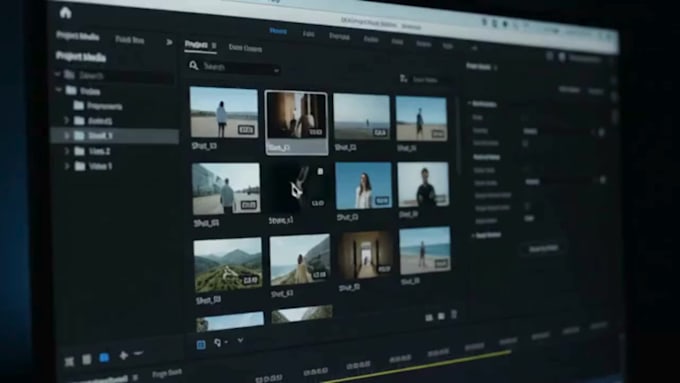This screenshot has height=383, width=680.
Task: Show hidden panel tabs with double chevron
Action: click(169, 42)
